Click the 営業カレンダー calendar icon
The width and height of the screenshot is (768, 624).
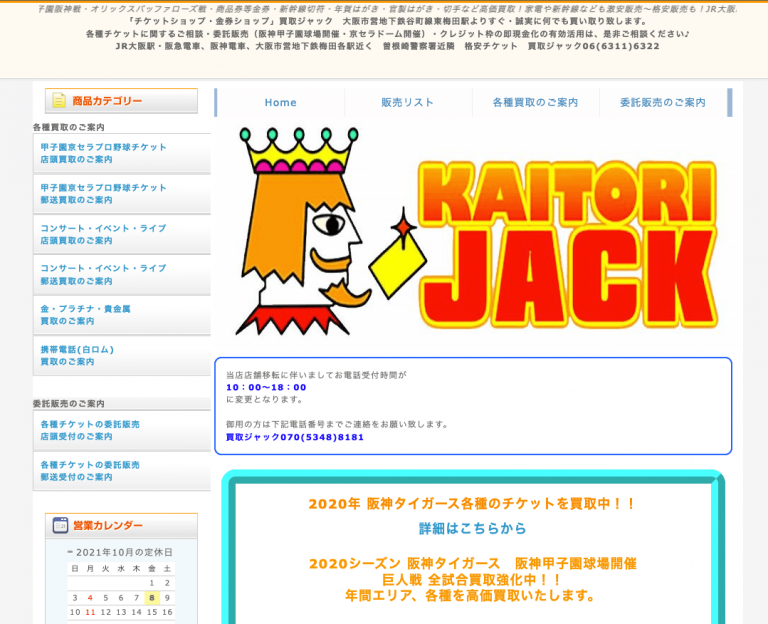(60, 525)
